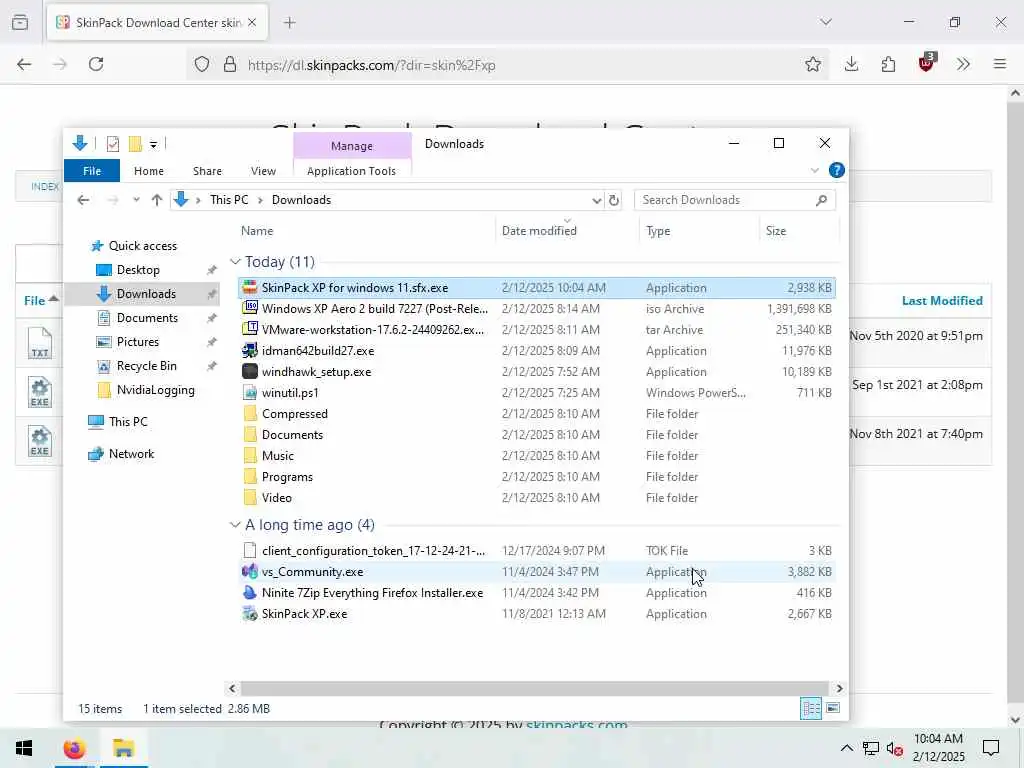This screenshot has width=1024, height=768.
Task: Open the File ribbon tab
Action: [92, 171]
